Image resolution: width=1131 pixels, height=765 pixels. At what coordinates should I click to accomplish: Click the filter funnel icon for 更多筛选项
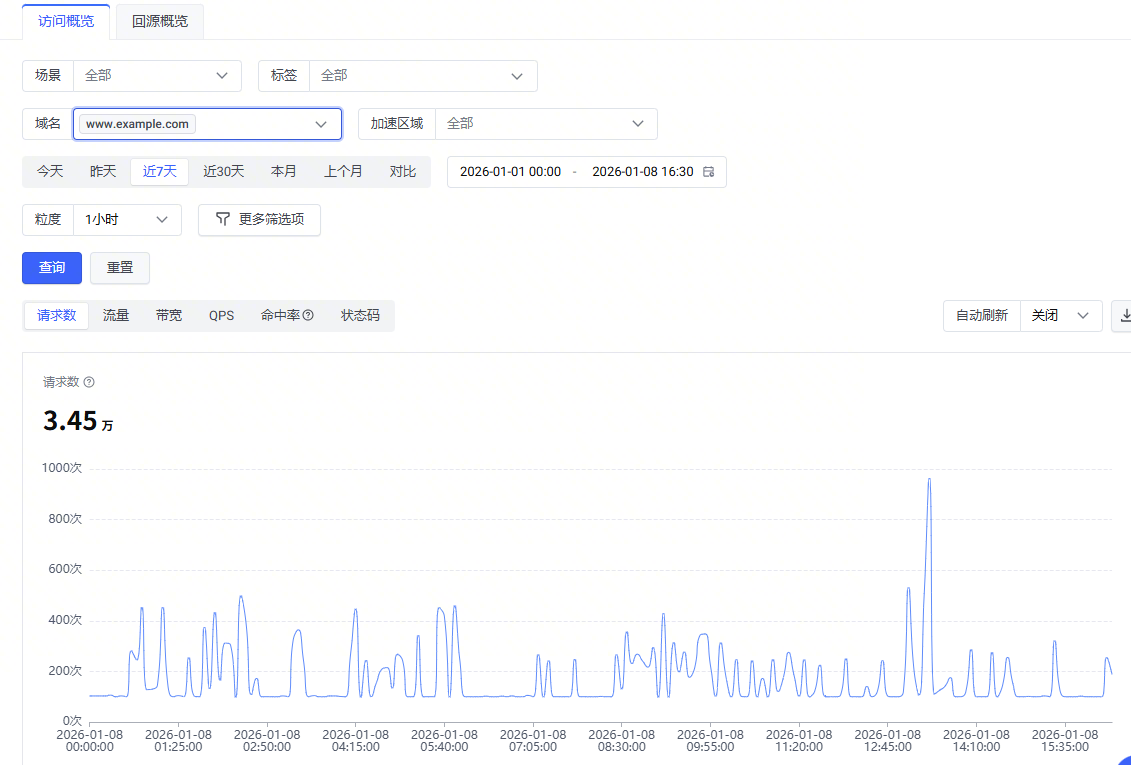click(x=223, y=220)
